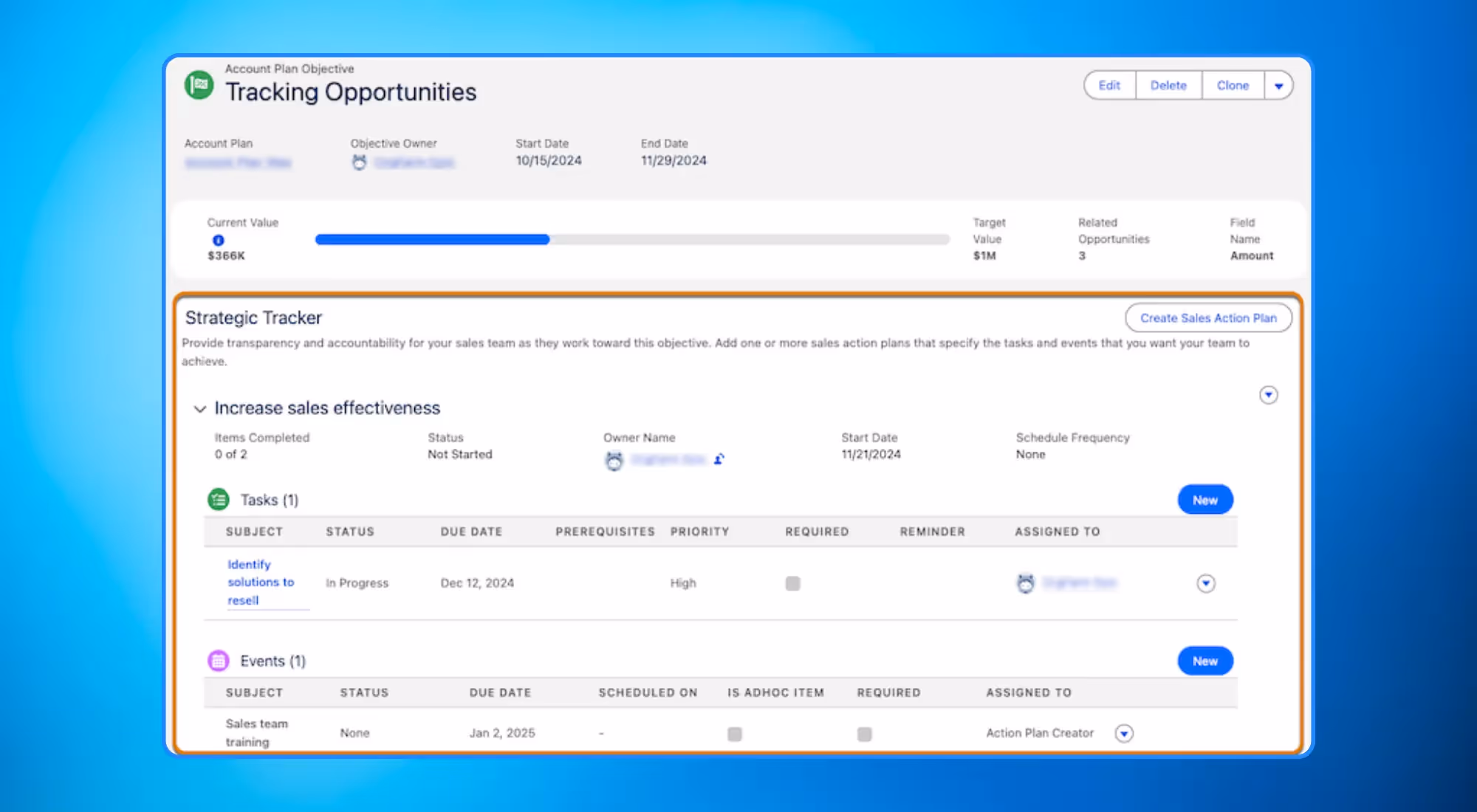The image size is (1477, 812).
Task: Open the Identify solutions to resell link
Action: 261,582
